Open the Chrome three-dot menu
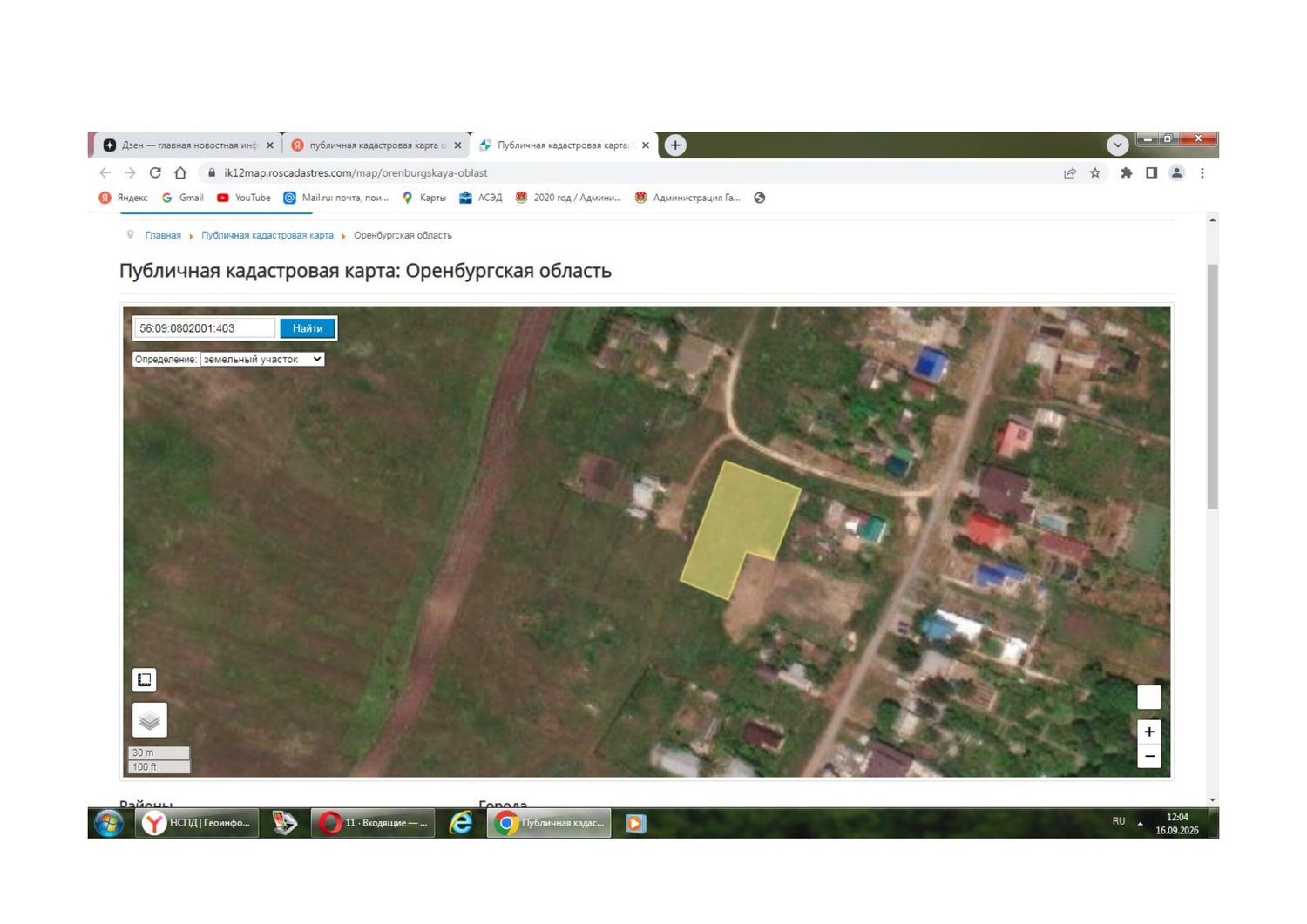This screenshot has width=1307, height=924. 1202,173
